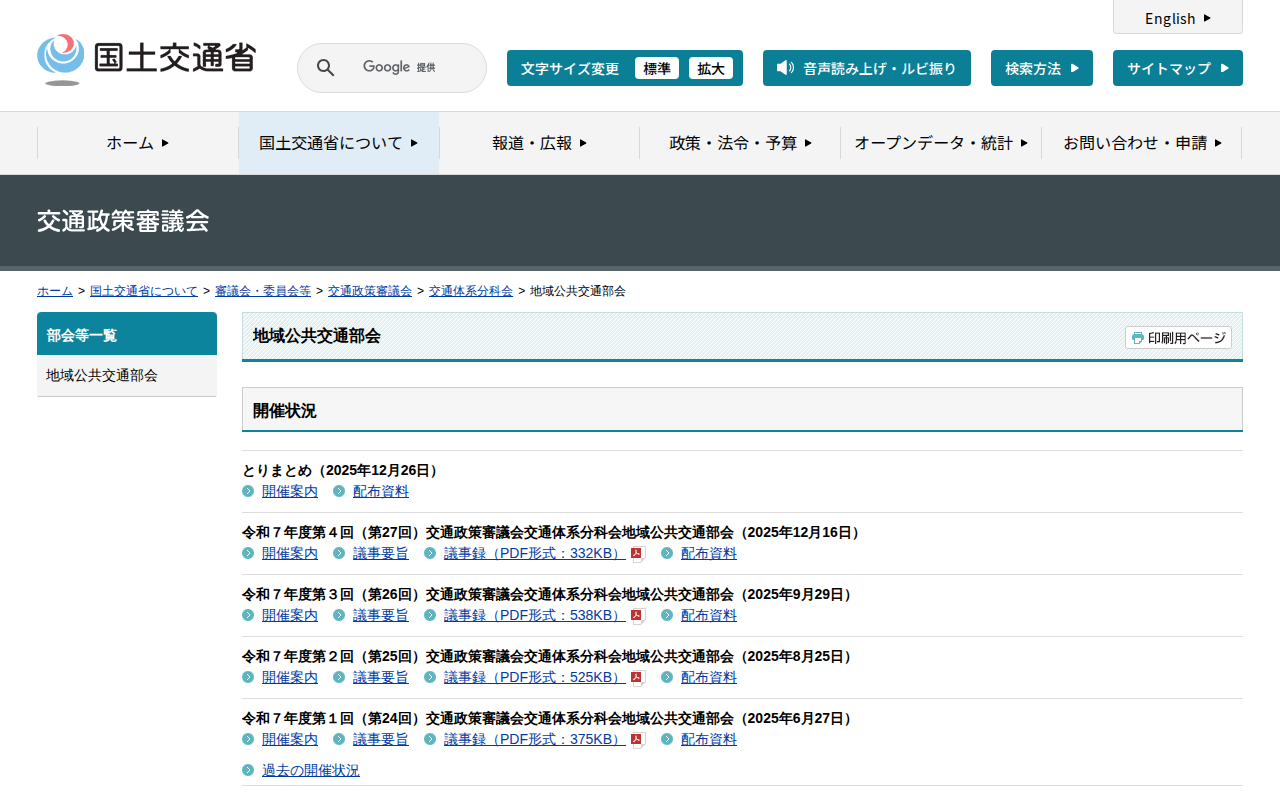This screenshot has height=800, width=1280.
Task: Click the speaker icon for 音声読み上げ
Action: pyautogui.click(x=785, y=68)
